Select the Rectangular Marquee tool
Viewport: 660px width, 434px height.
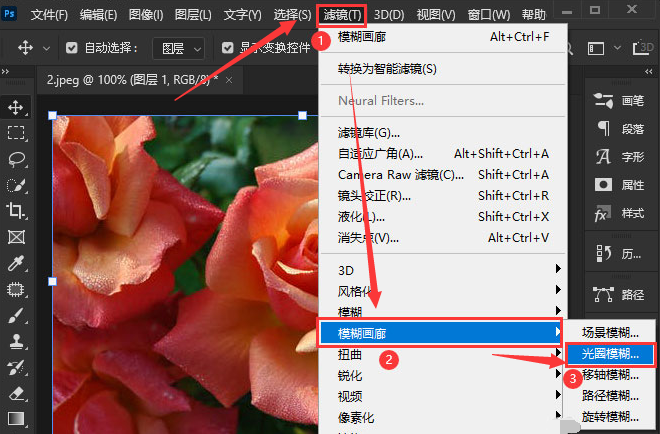pyautogui.click(x=16, y=133)
